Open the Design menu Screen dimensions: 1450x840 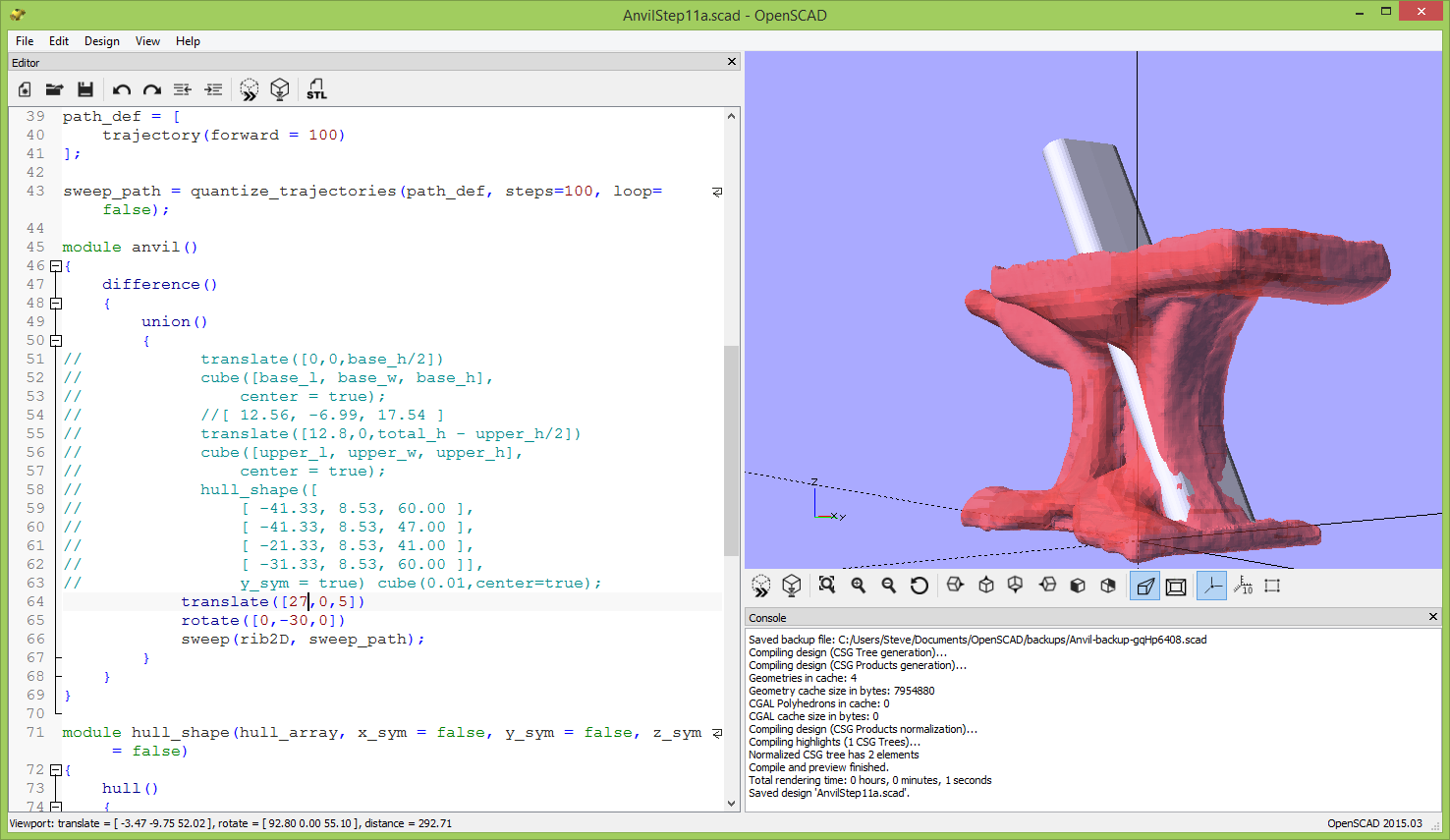tap(102, 41)
